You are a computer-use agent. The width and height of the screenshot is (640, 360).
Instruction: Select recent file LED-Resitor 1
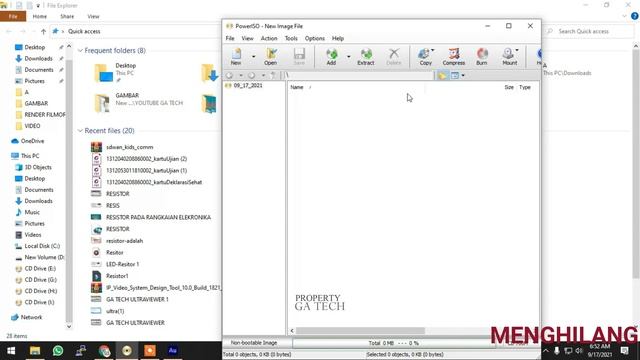[x=122, y=264]
